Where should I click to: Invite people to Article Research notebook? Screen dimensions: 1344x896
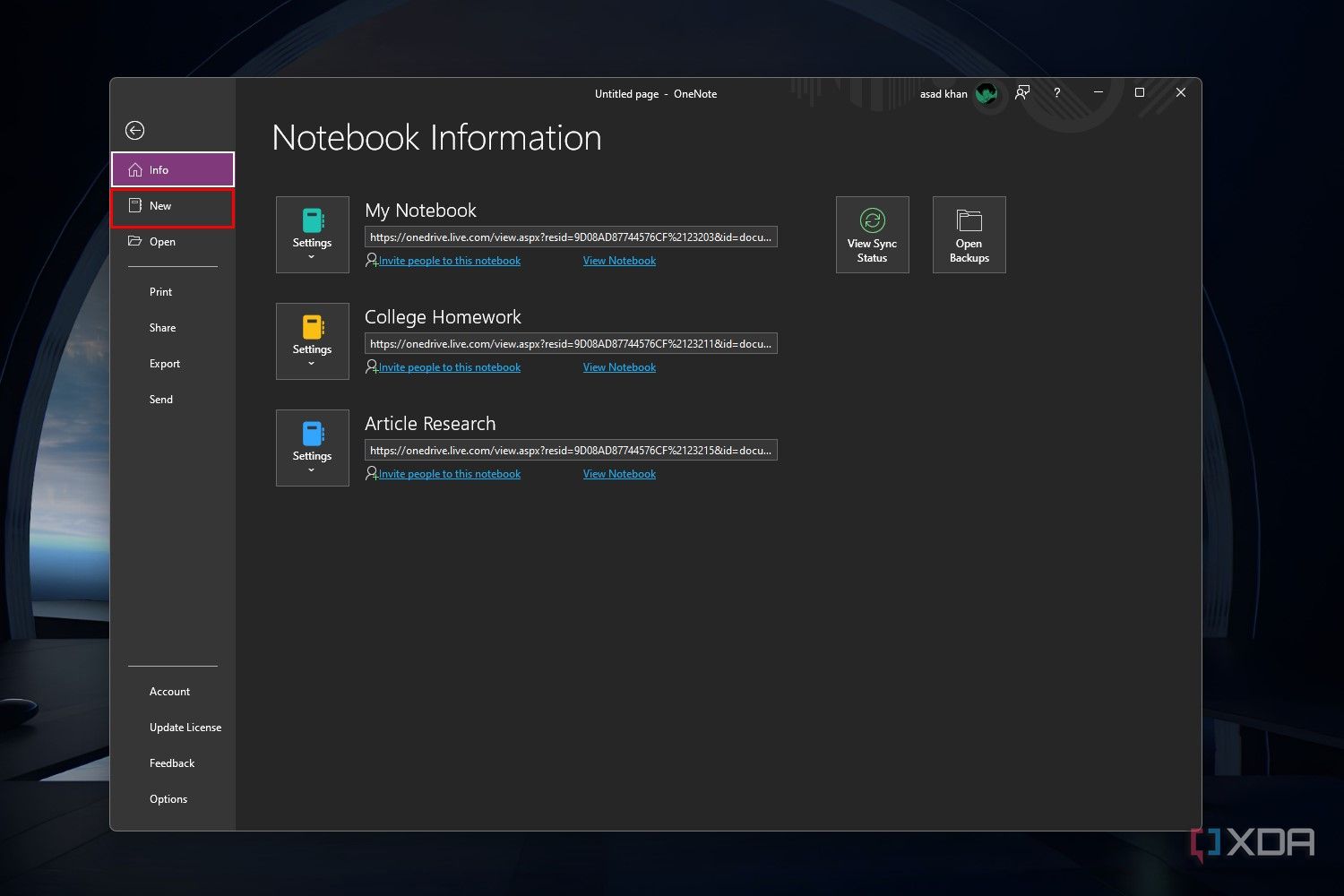pyautogui.click(x=450, y=474)
